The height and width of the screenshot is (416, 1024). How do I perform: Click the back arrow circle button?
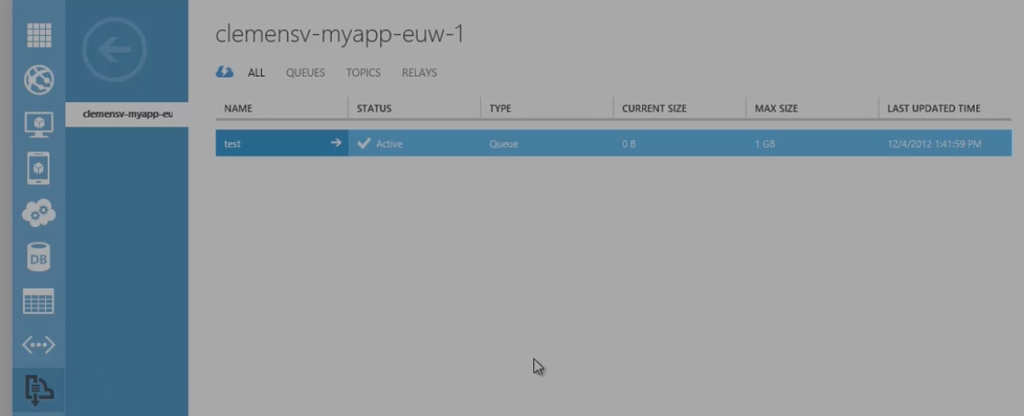click(x=114, y=50)
